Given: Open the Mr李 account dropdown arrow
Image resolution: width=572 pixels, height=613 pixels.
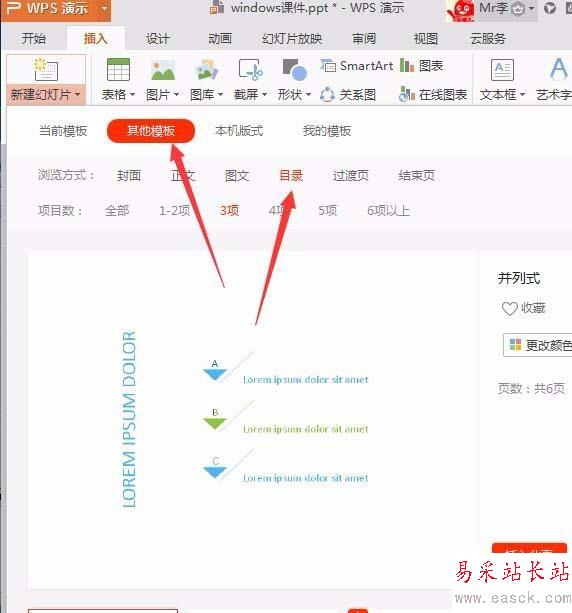Looking at the screenshot, I should 531,8.
